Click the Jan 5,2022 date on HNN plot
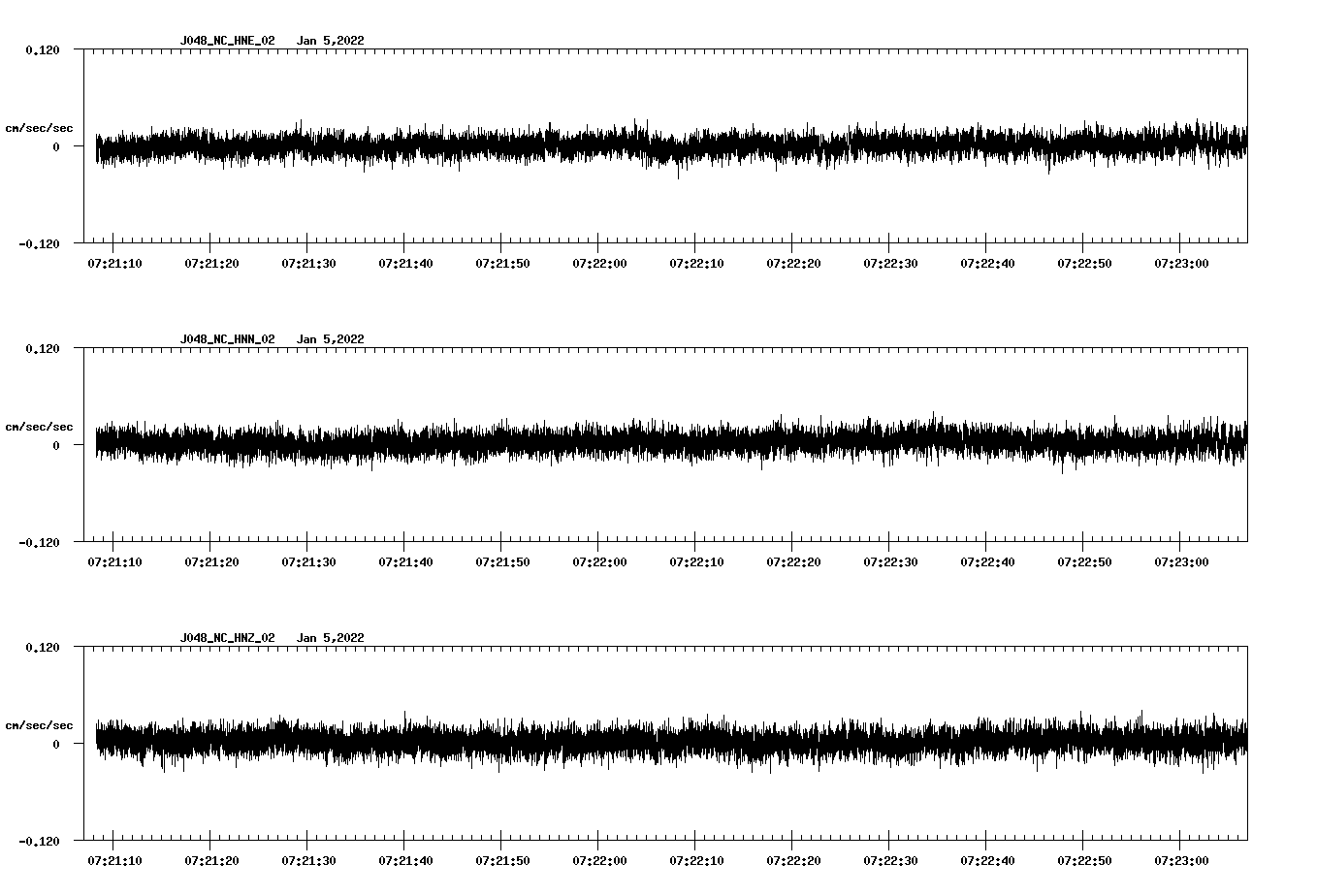 pos(331,339)
